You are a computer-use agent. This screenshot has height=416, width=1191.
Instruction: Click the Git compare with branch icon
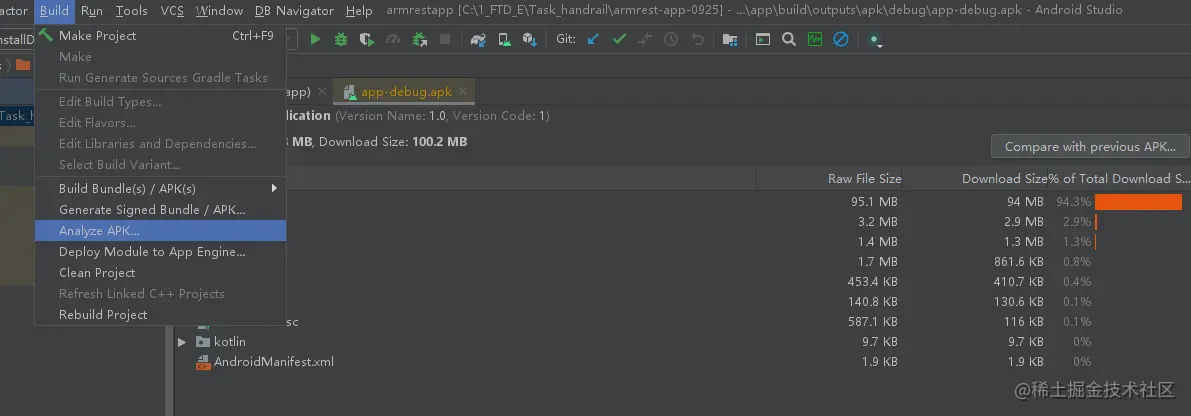coord(645,39)
